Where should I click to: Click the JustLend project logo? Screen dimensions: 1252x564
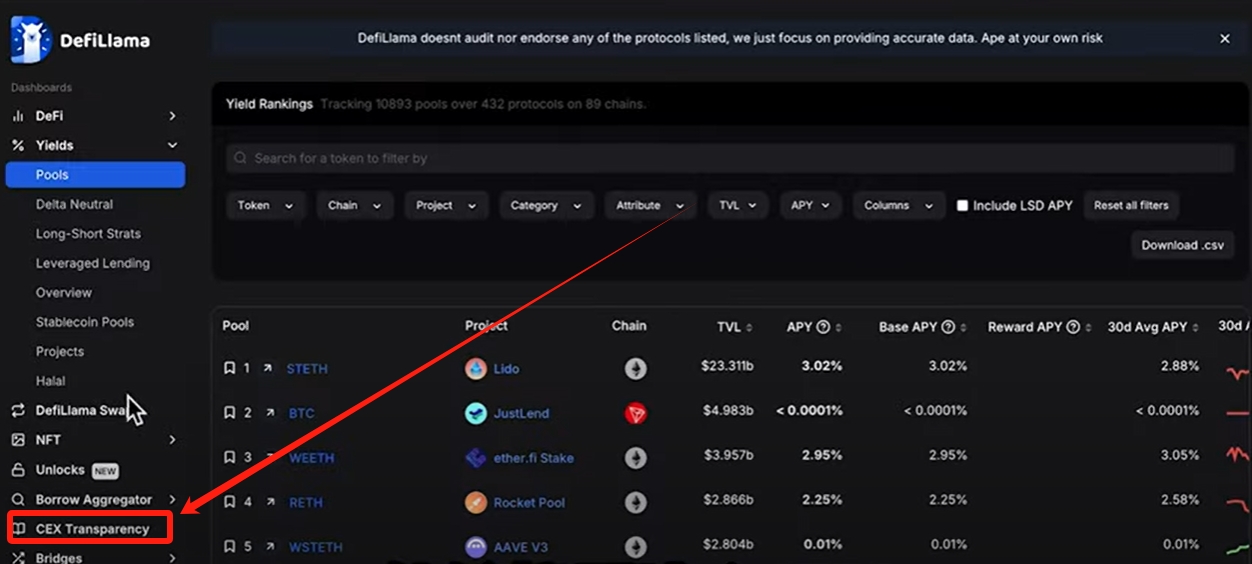pyautogui.click(x=476, y=413)
